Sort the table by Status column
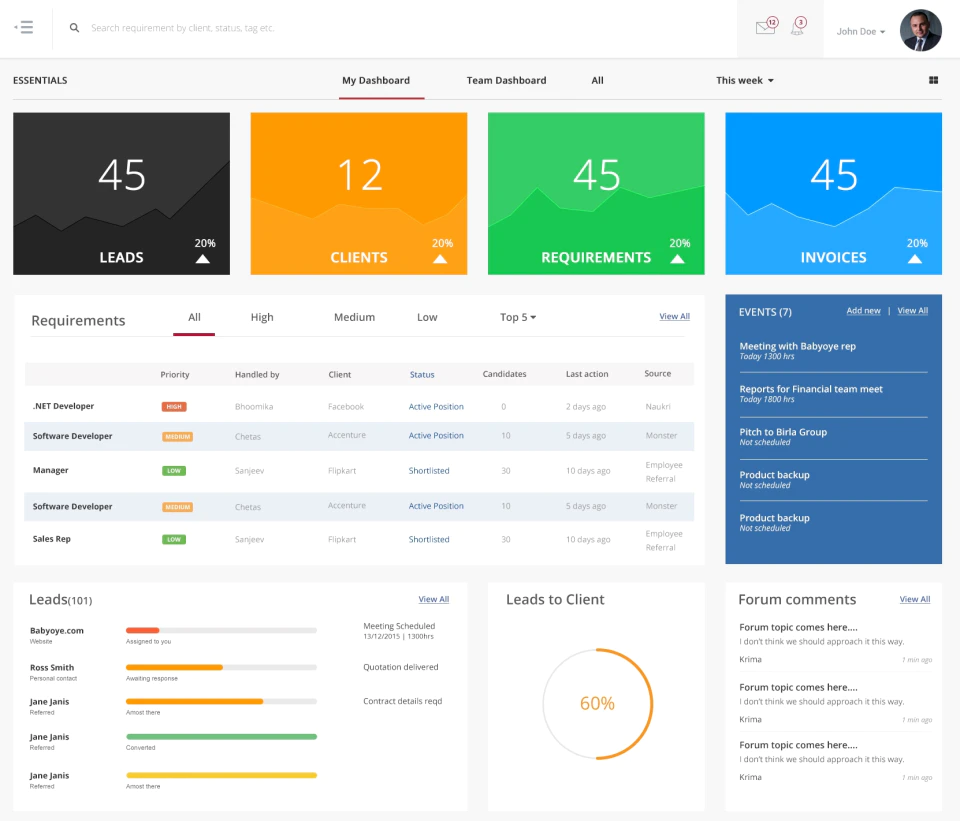The width and height of the screenshot is (960, 821). 422,374
